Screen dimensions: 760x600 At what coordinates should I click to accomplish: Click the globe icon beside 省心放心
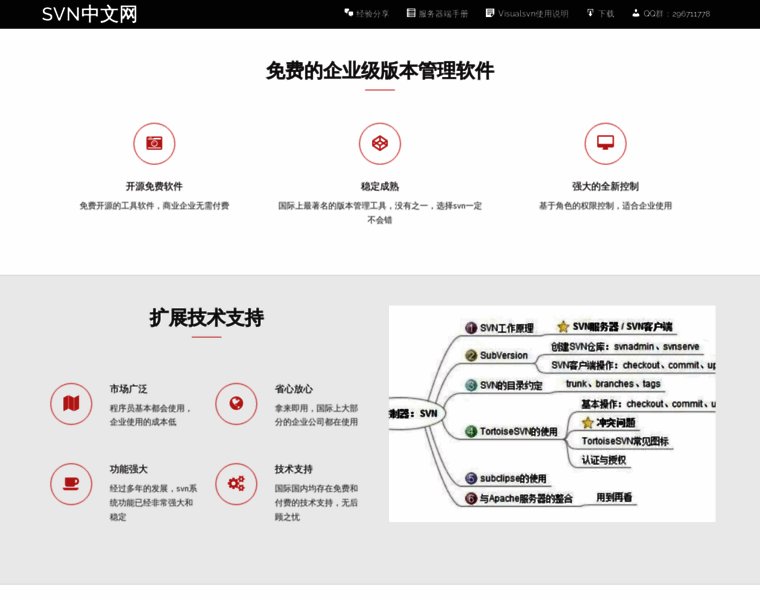(x=236, y=404)
